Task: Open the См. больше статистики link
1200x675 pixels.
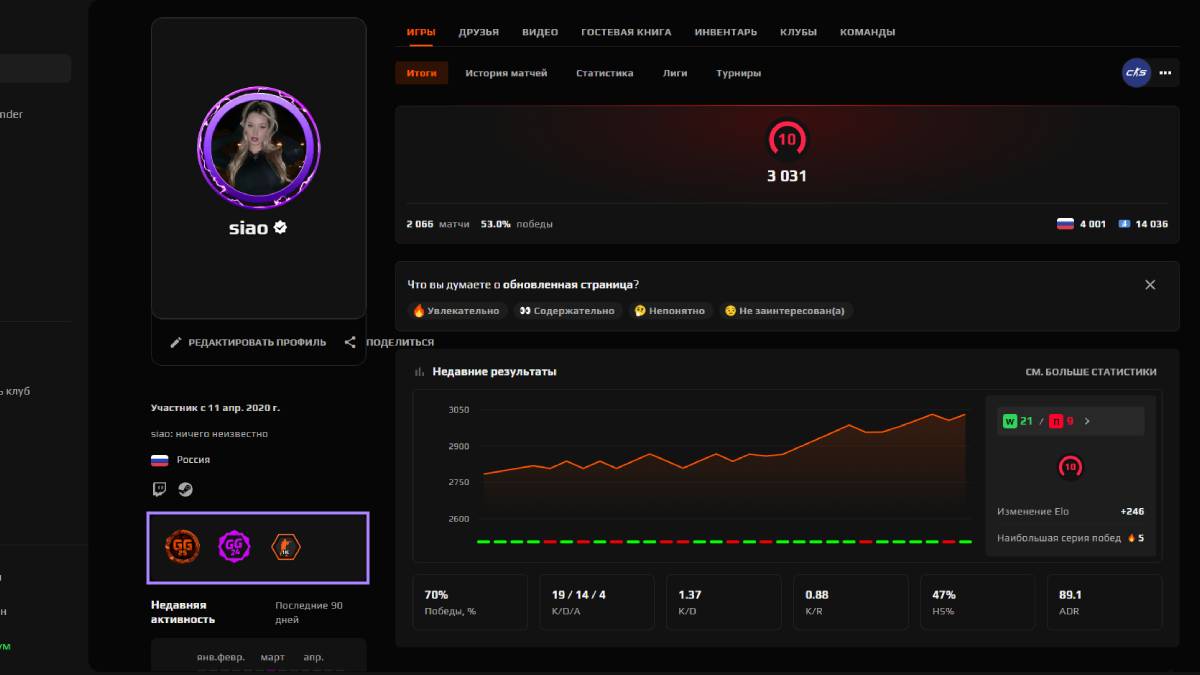Action: [1090, 372]
